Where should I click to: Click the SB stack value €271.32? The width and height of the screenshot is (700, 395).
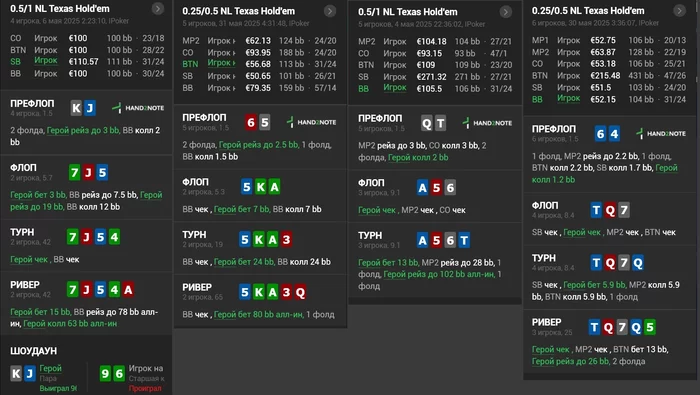[431, 77]
